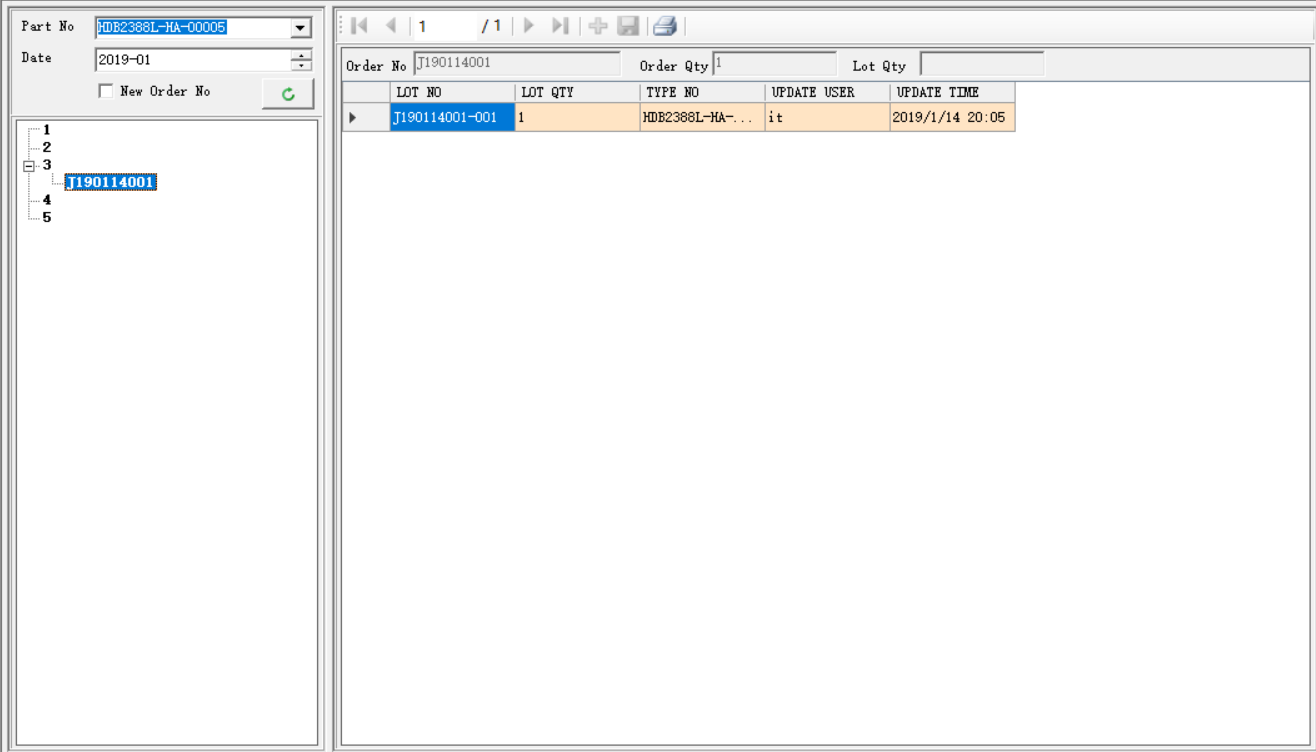Go to next record arrow
The image size is (1316, 752).
pos(529,26)
